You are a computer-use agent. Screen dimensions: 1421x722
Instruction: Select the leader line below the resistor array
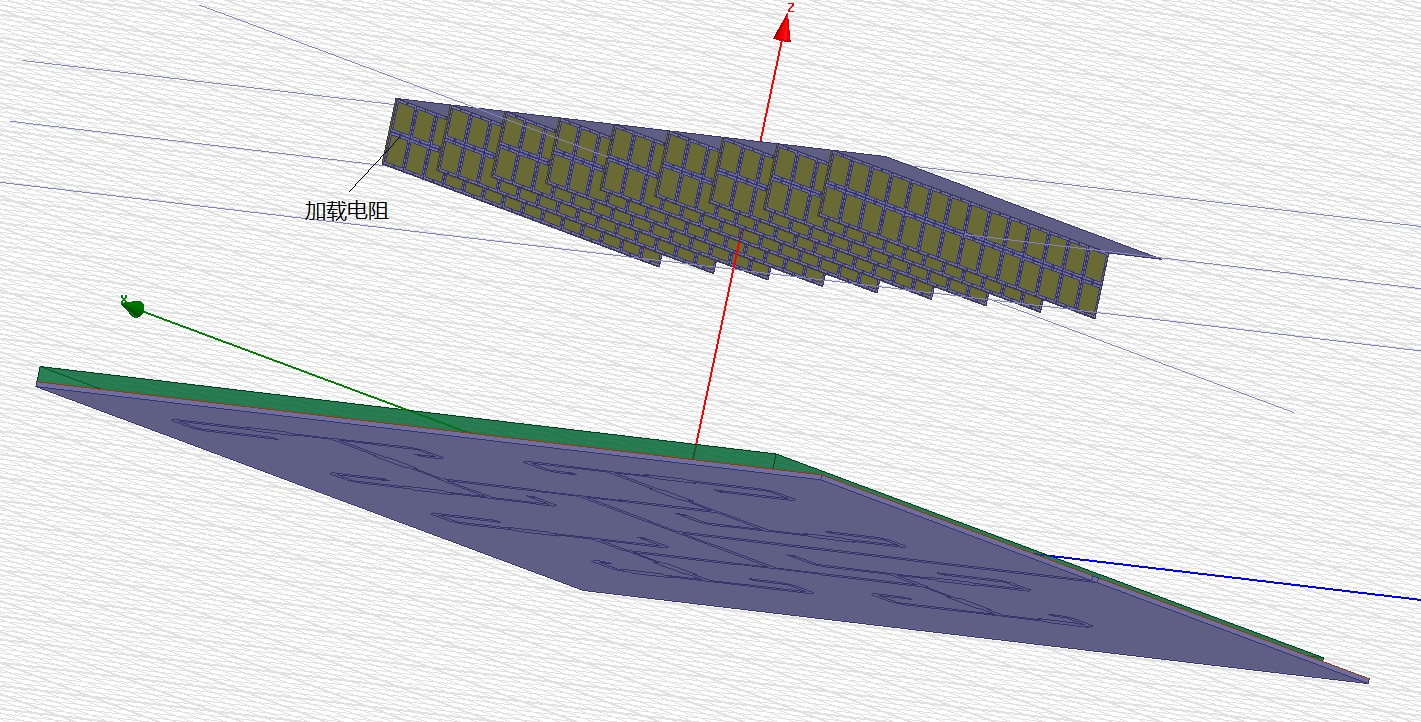click(366, 174)
